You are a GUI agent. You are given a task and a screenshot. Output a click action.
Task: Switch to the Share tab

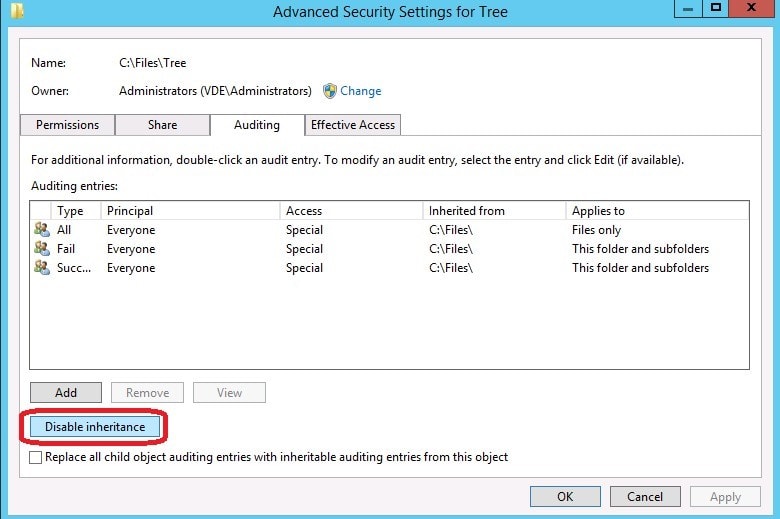click(162, 125)
